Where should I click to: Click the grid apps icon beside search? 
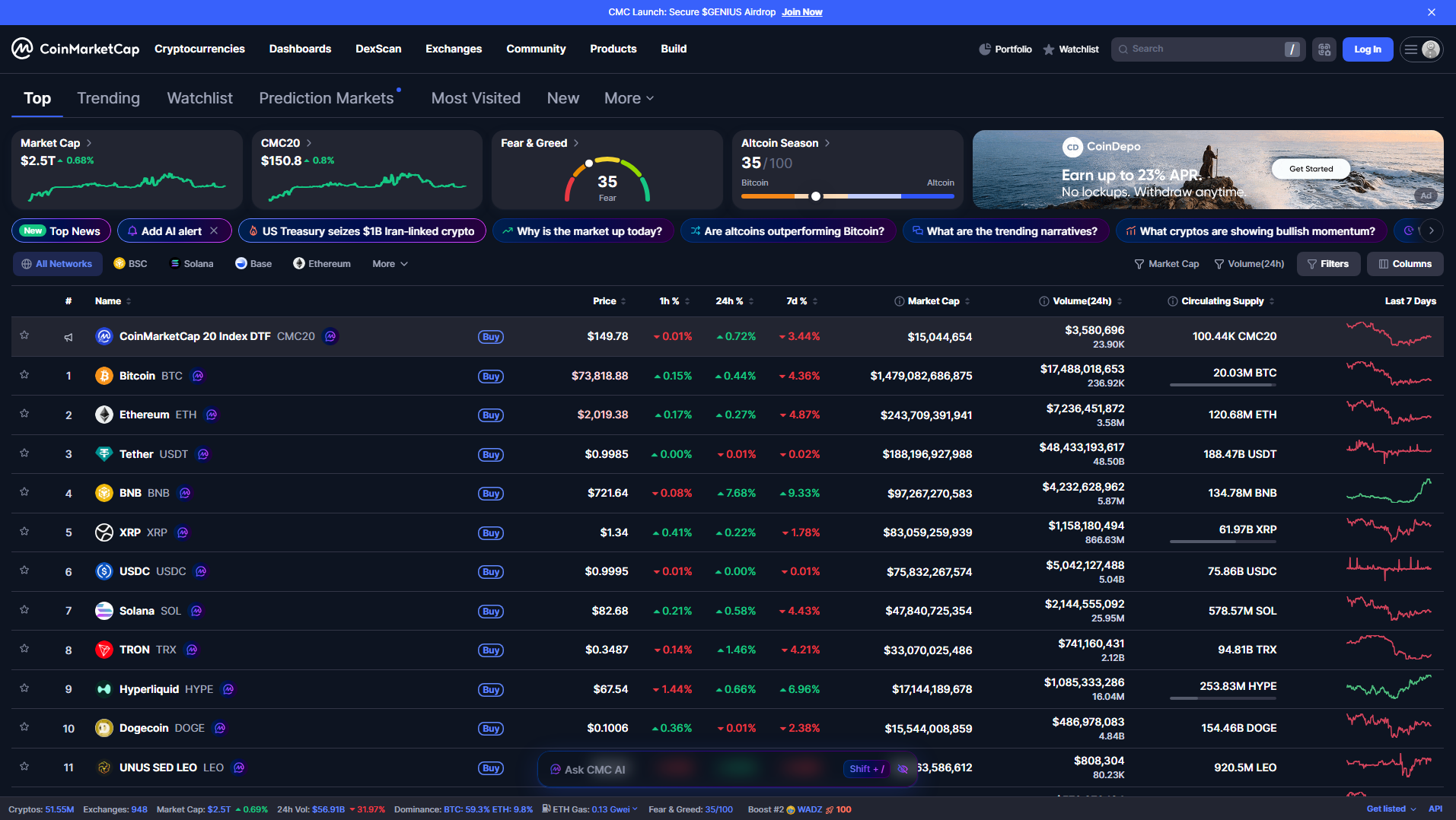pyautogui.click(x=1324, y=49)
